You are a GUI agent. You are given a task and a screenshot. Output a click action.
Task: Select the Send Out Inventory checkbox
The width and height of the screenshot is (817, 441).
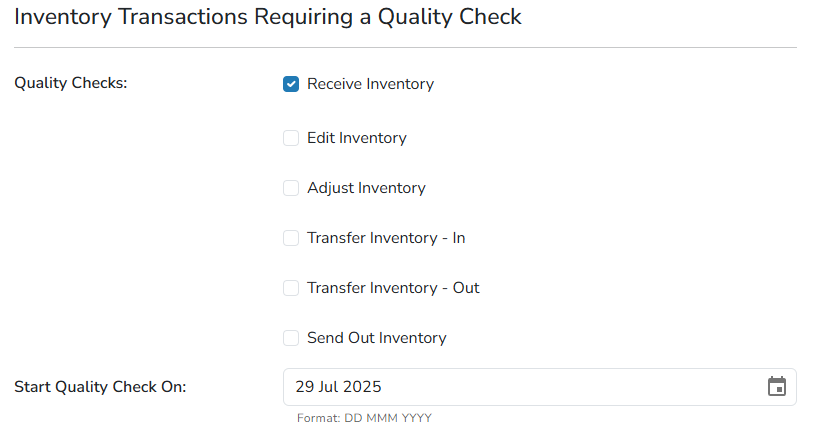click(291, 338)
